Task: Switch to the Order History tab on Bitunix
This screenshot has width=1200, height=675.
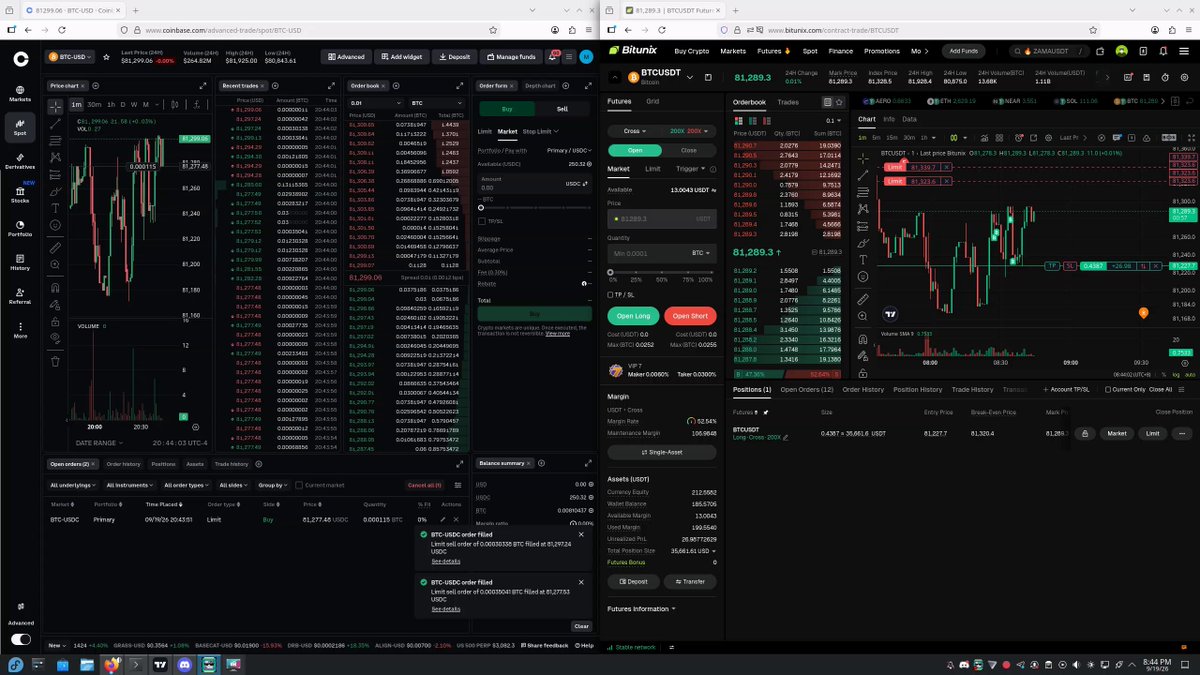Action: 863,389
